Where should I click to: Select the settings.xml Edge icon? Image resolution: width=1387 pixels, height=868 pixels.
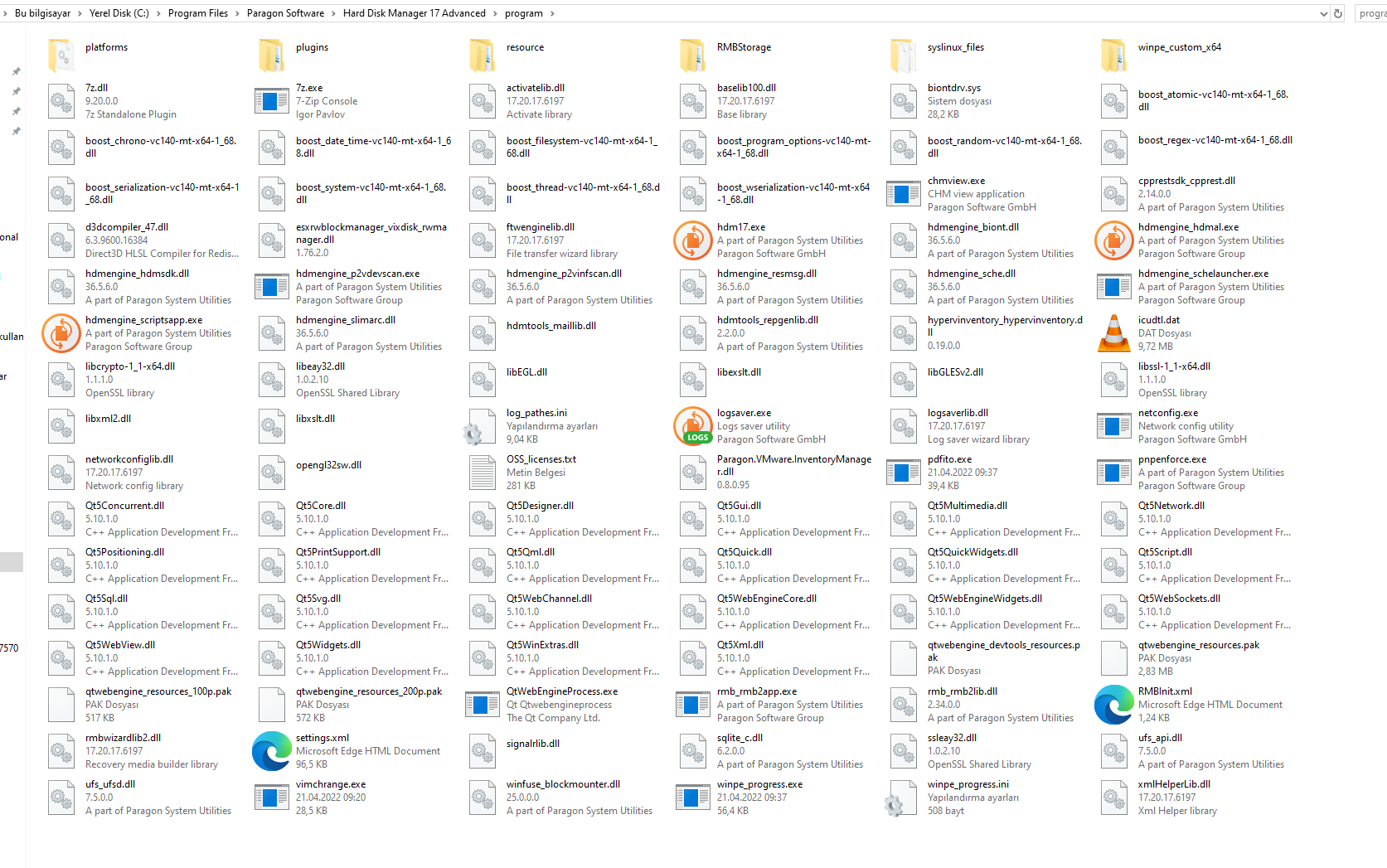point(271,751)
